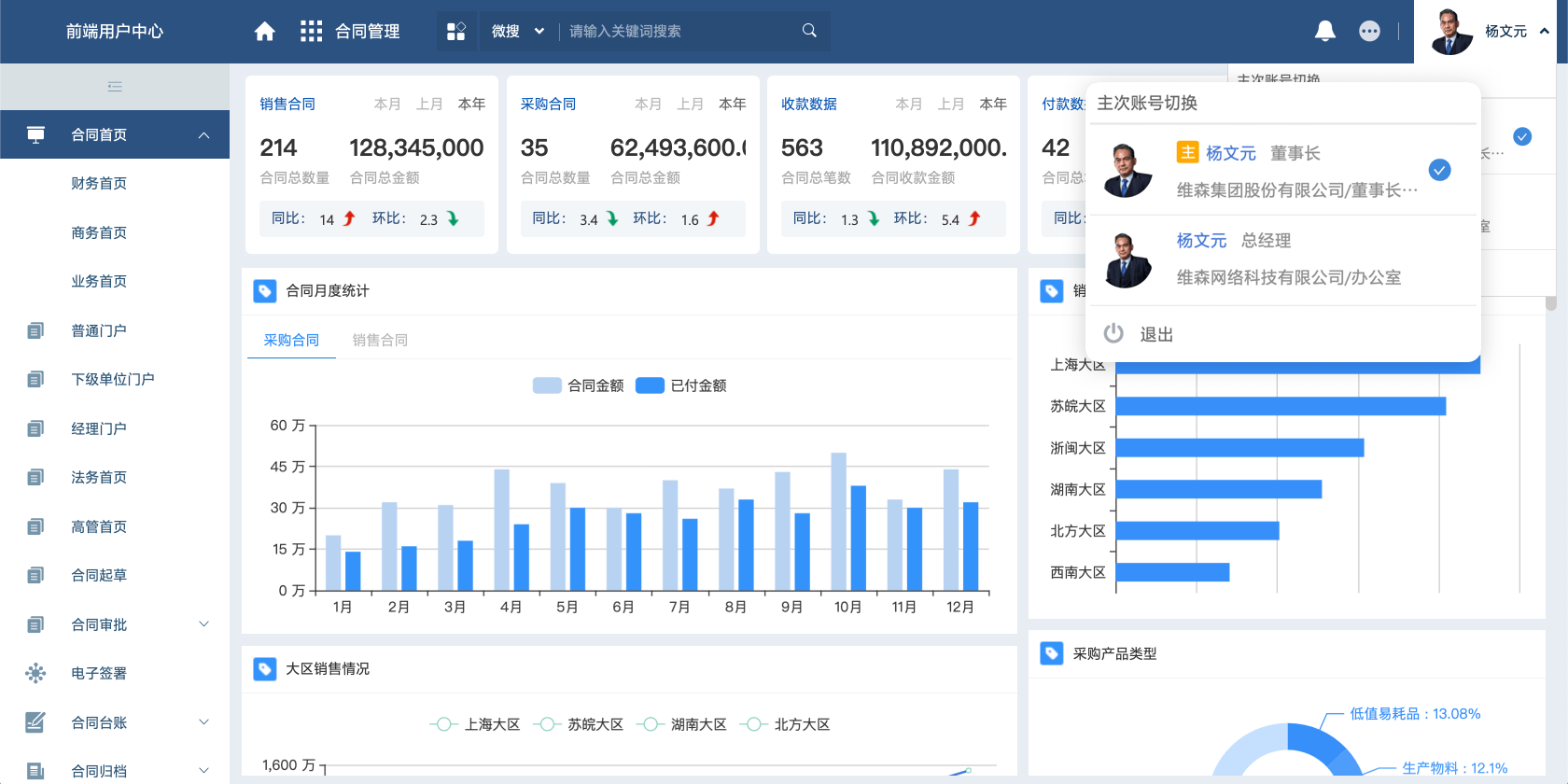Click the 普通门户 document icon
1568x784 pixels.
tap(35, 330)
